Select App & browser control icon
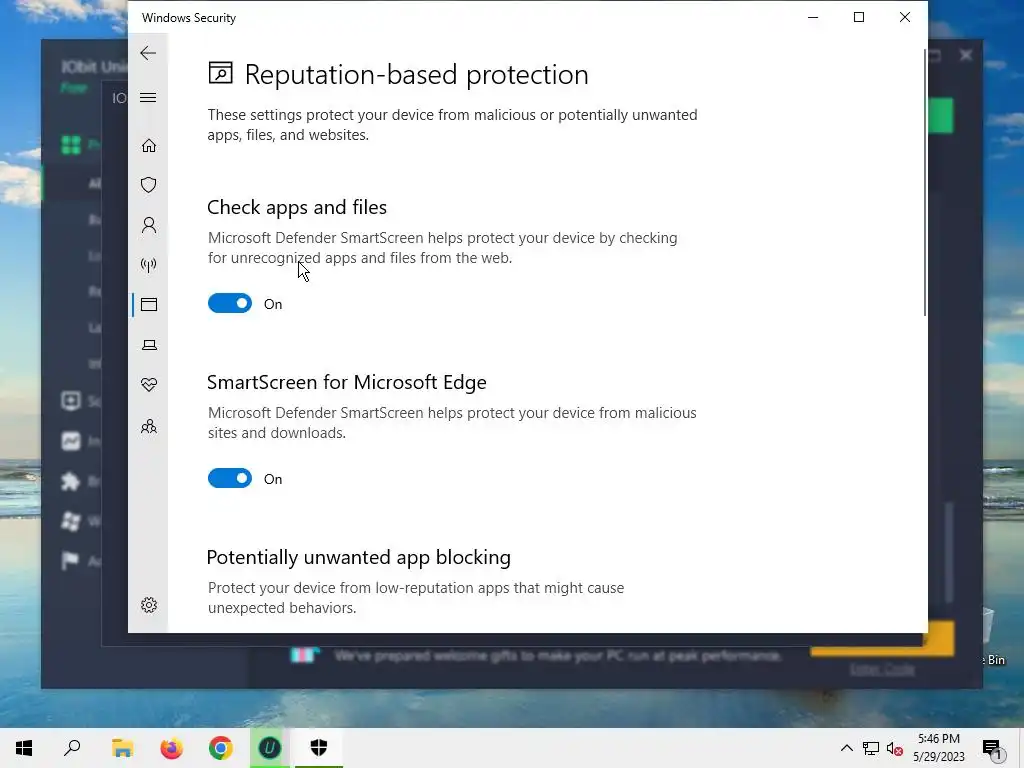 tap(149, 304)
